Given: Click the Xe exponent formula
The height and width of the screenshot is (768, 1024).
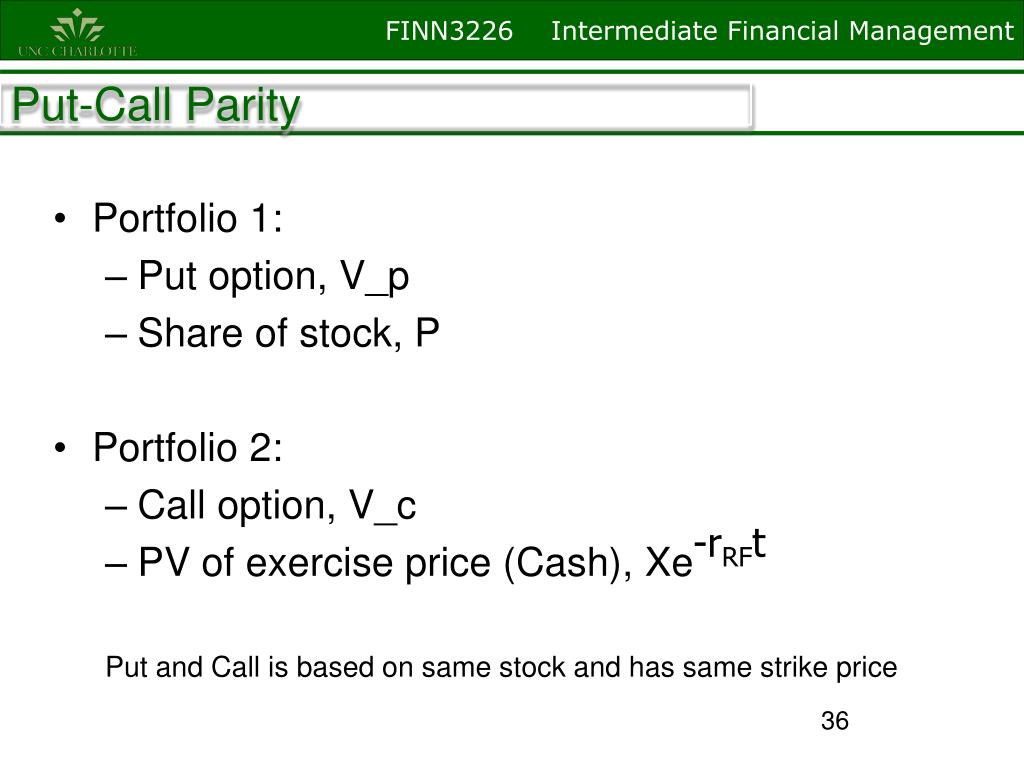Looking at the screenshot, I should pos(705,554).
